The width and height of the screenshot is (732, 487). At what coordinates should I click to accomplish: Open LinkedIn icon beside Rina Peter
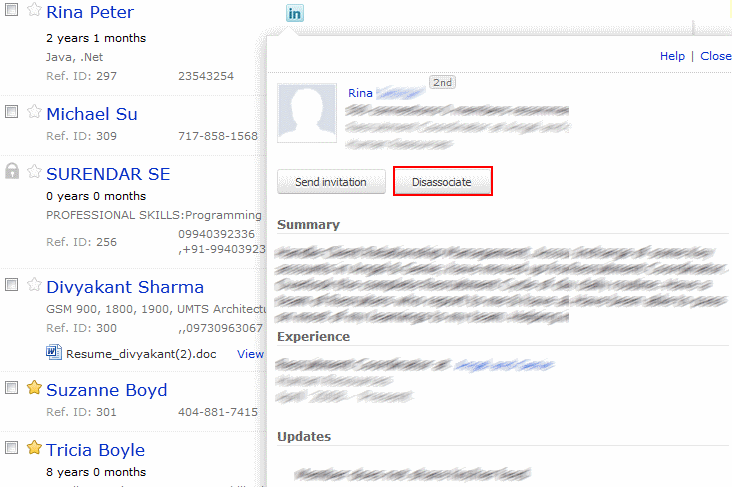pos(295,13)
